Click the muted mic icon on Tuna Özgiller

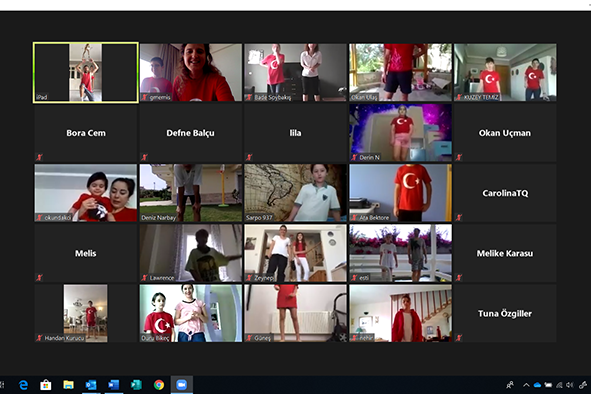459,338
